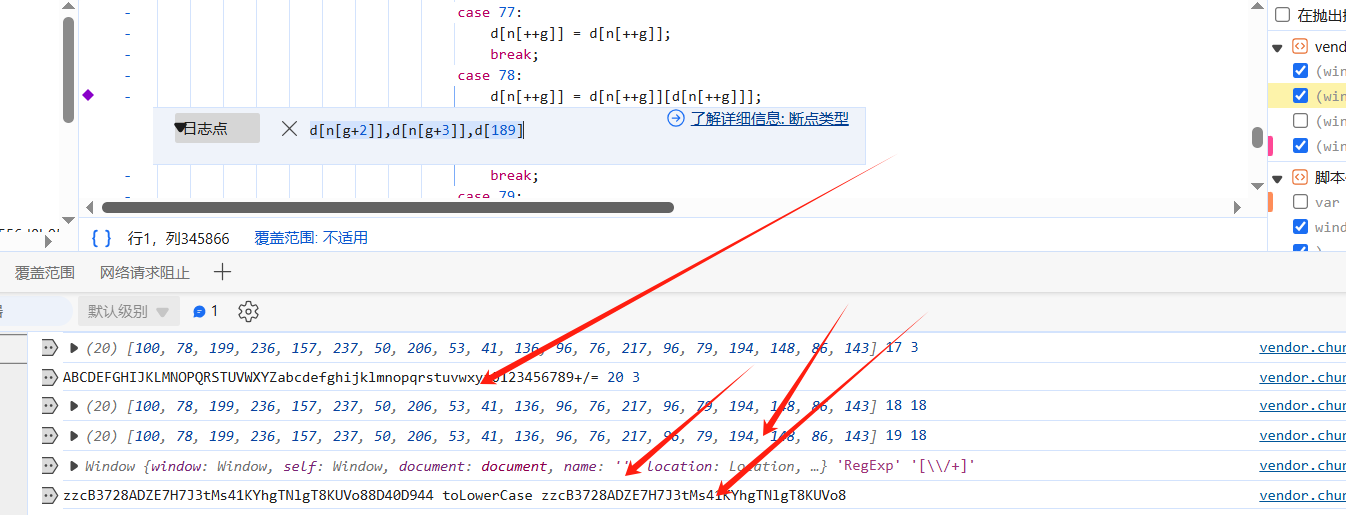This screenshot has width=1346, height=515.
Task: Click code line d[n[++g]][d[n[++g]]]
Action: [626, 96]
